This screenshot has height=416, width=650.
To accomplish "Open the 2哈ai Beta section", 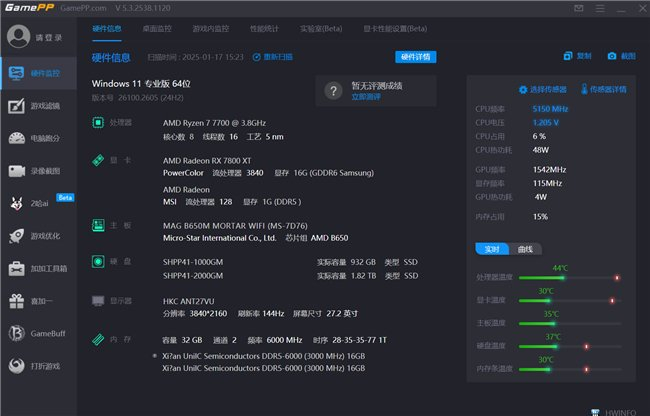I will pos(39,203).
